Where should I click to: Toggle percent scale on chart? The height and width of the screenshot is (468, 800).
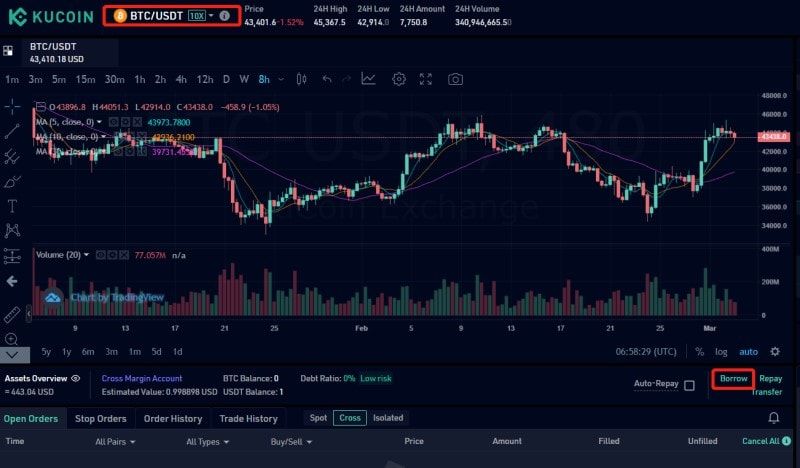[699, 352]
